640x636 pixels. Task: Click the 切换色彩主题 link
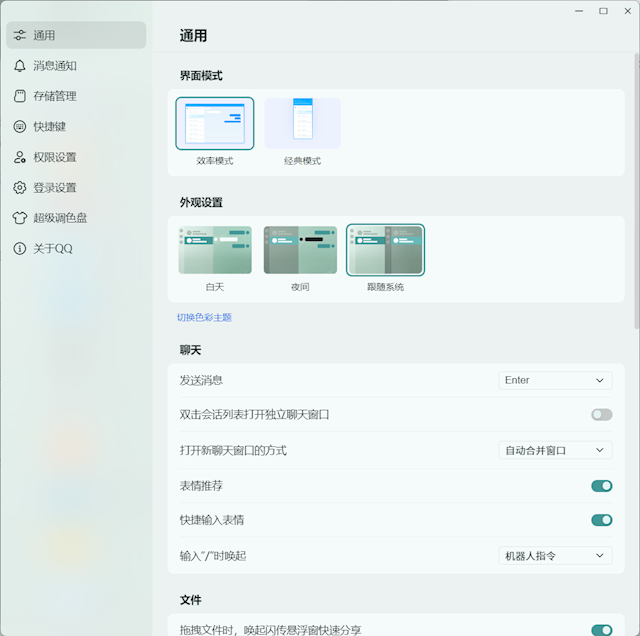click(x=204, y=317)
